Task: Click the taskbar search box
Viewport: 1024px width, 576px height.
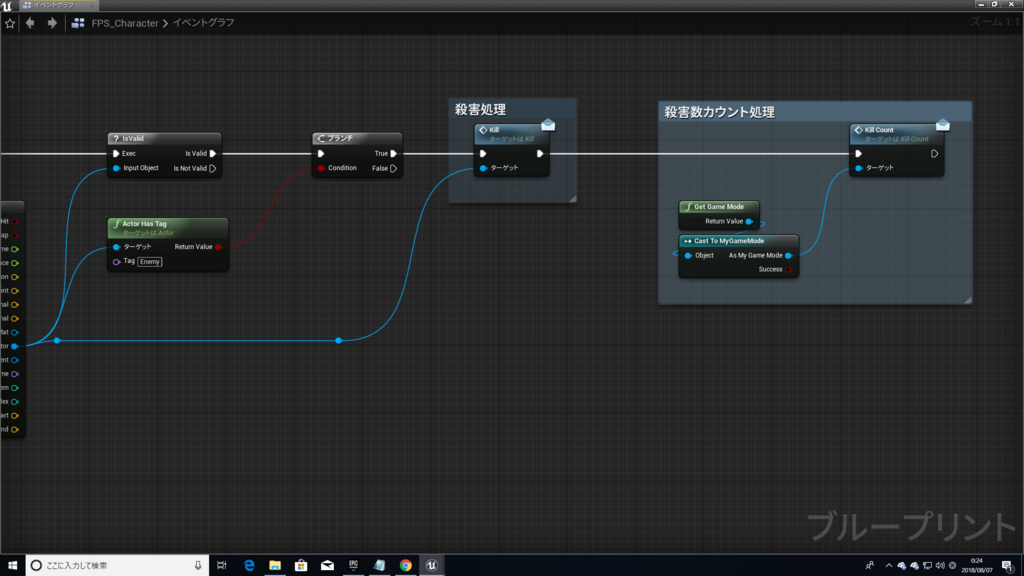Action: (118, 566)
